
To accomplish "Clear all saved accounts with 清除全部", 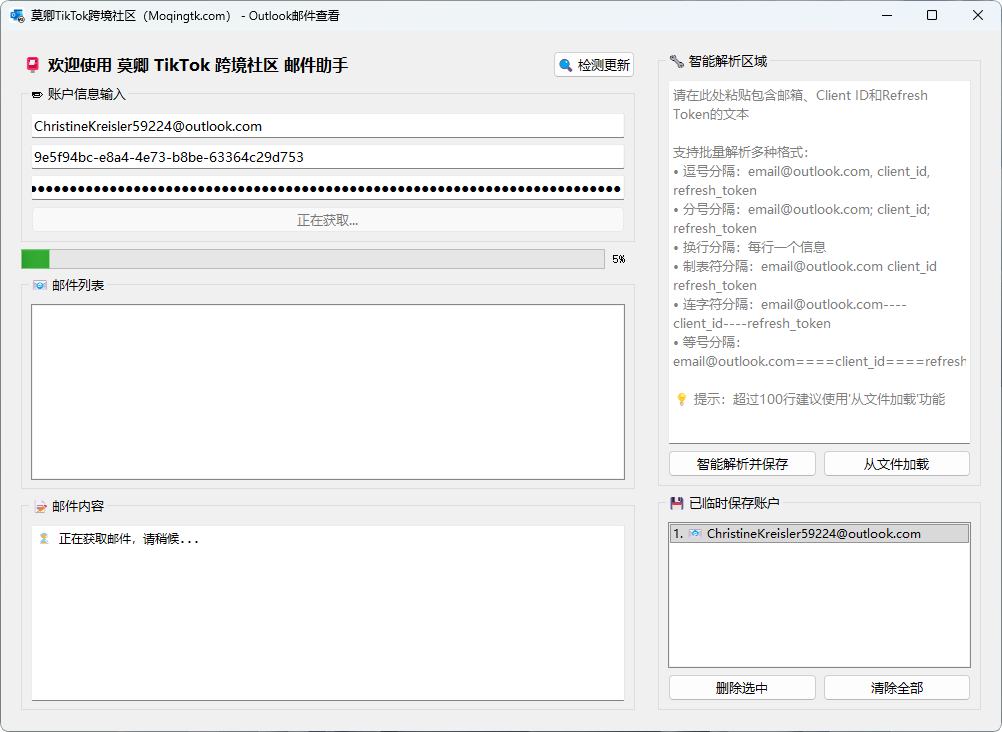I will click(x=896, y=687).
